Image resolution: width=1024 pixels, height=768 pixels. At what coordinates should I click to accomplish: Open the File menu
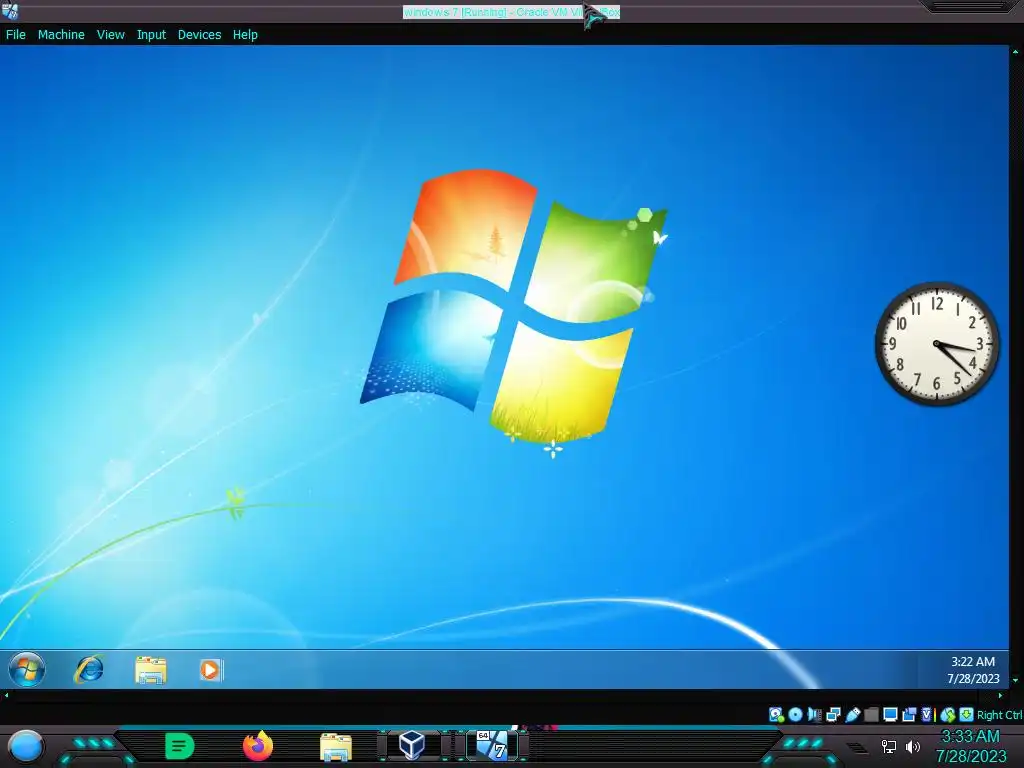[16, 35]
